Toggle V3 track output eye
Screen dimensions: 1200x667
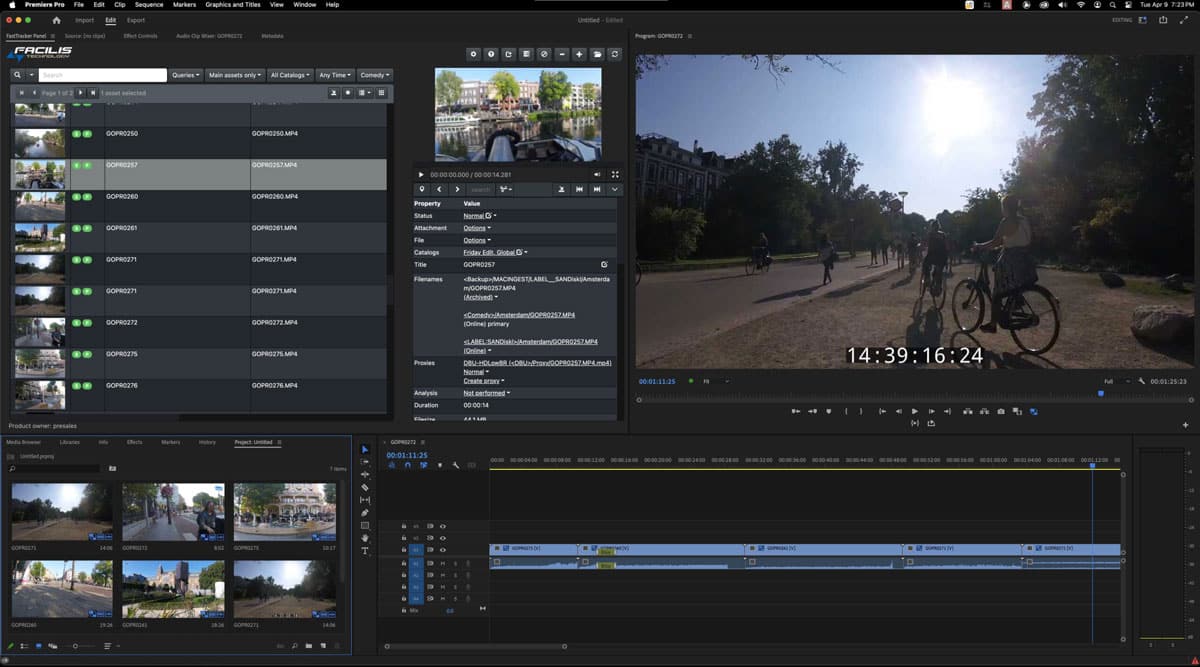pyautogui.click(x=443, y=526)
